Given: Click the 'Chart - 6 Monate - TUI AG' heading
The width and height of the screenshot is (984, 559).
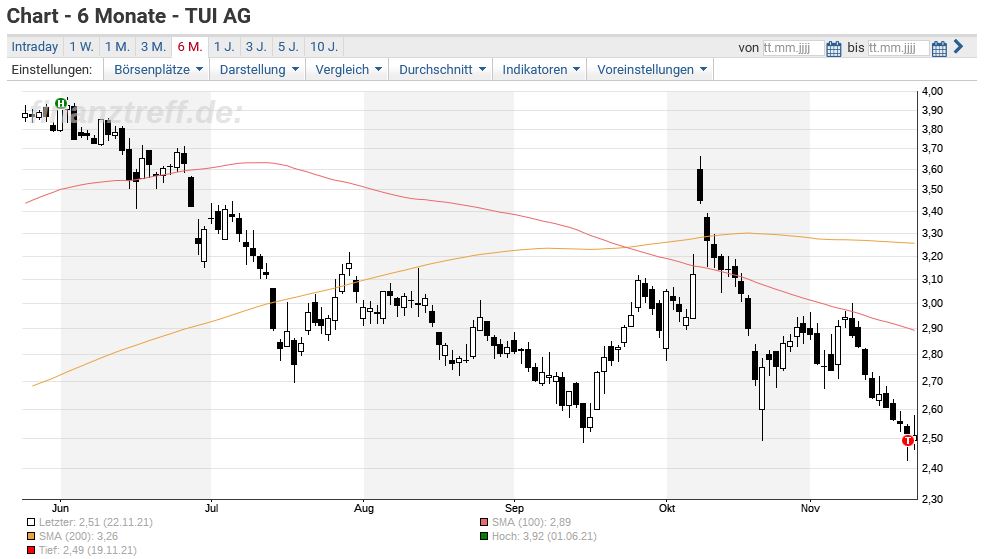Looking at the screenshot, I should (x=129, y=16).
